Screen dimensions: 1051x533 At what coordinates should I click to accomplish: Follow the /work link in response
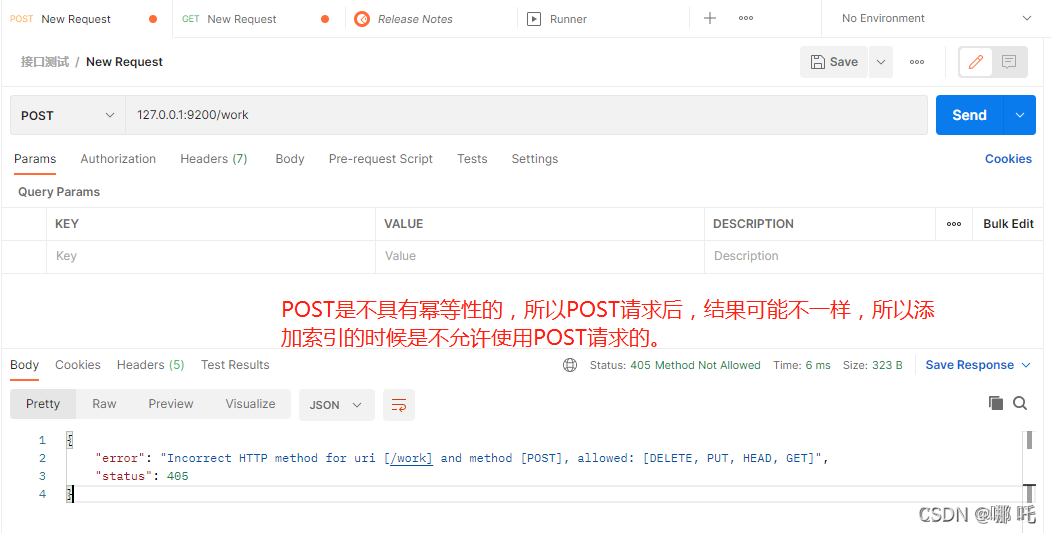412,458
